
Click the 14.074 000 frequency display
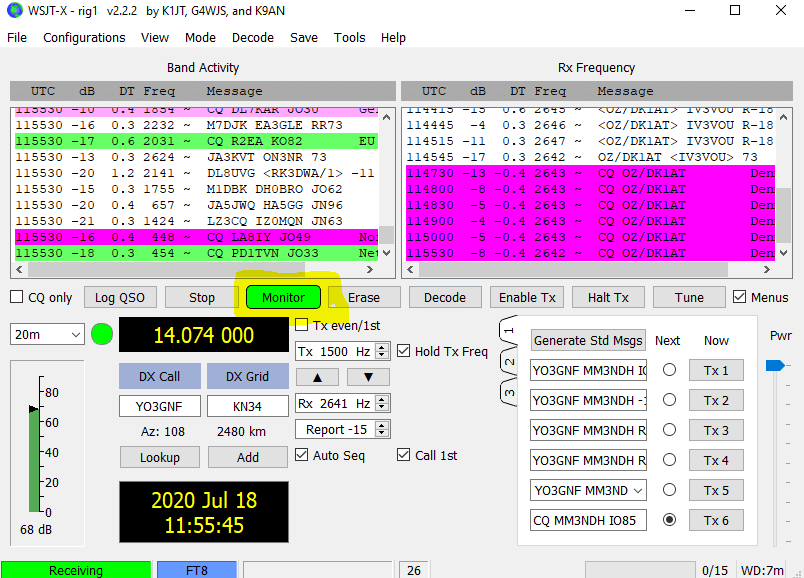tap(204, 335)
